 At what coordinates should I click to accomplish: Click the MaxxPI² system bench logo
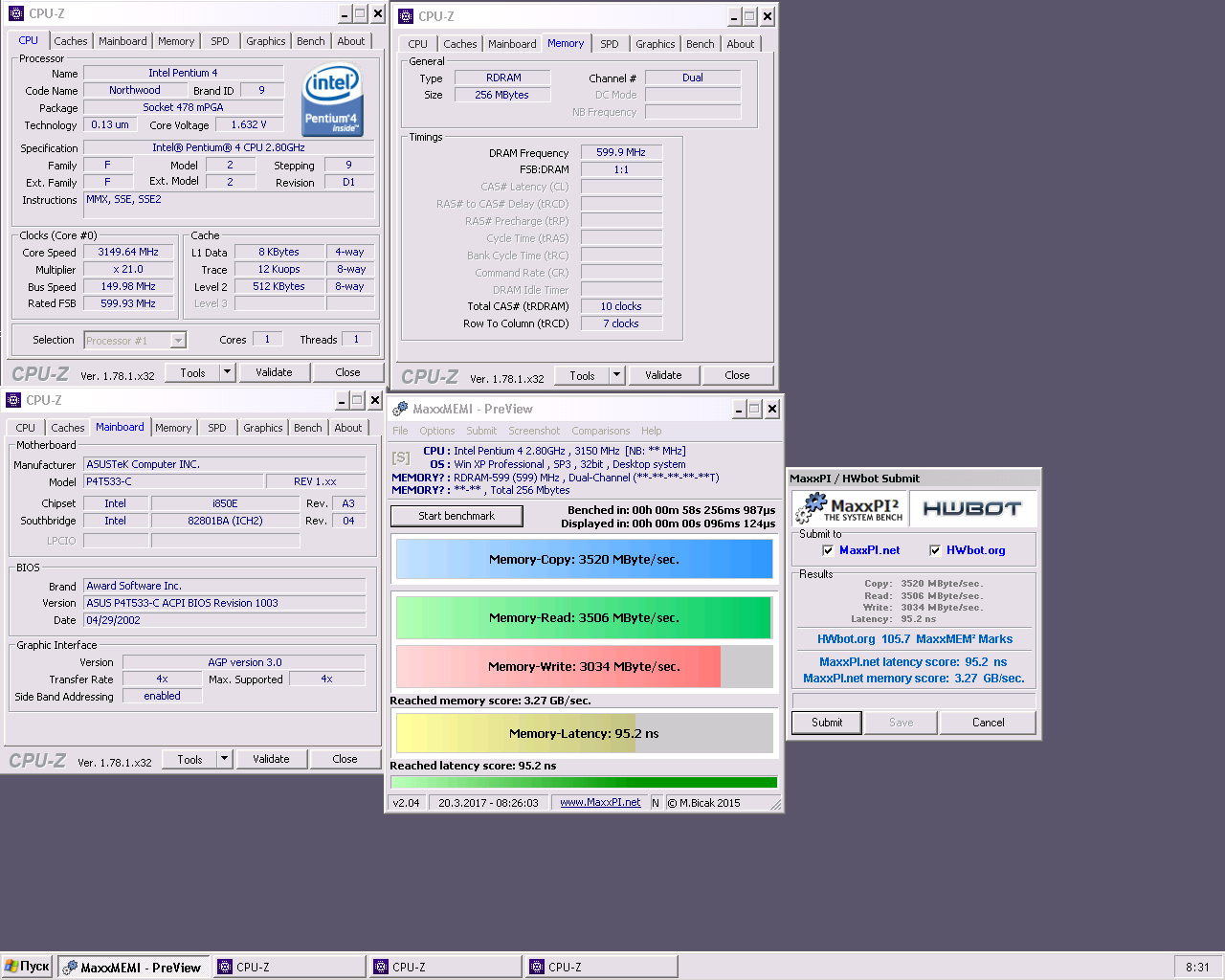click(850, 508)
